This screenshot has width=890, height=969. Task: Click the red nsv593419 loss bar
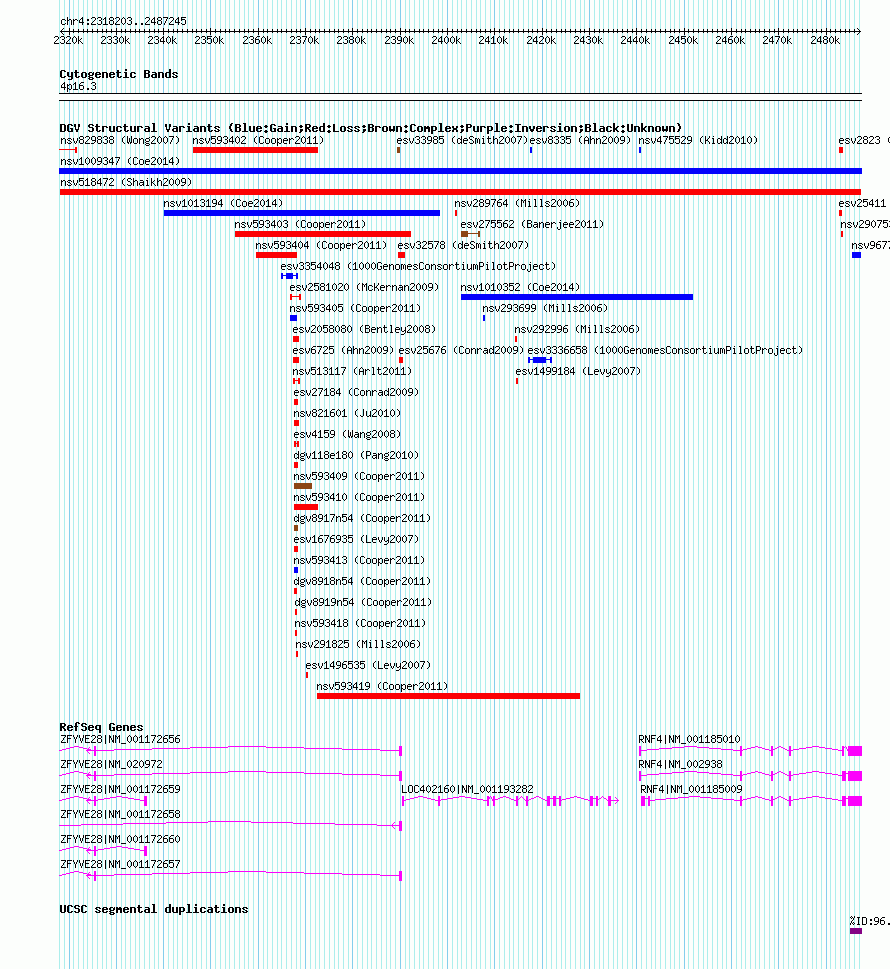click(x=448, y=696)
